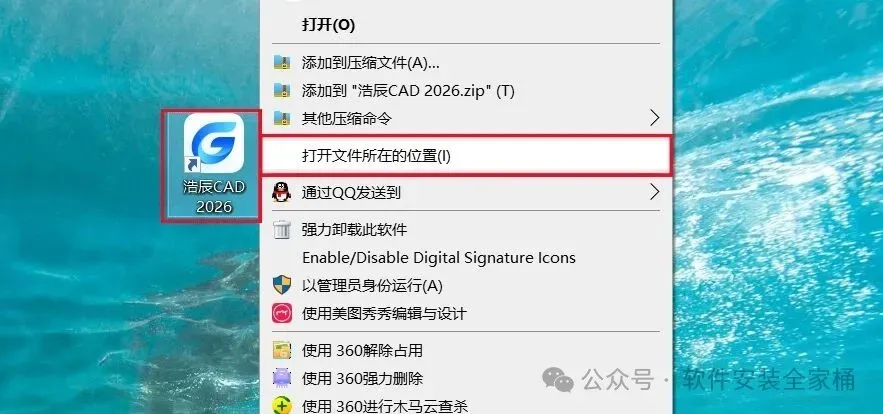Click the zip icon beside 添加到 "浩辰CAD 2026.zip"
The height and width of the screenshot is (414, 883).
282,90
